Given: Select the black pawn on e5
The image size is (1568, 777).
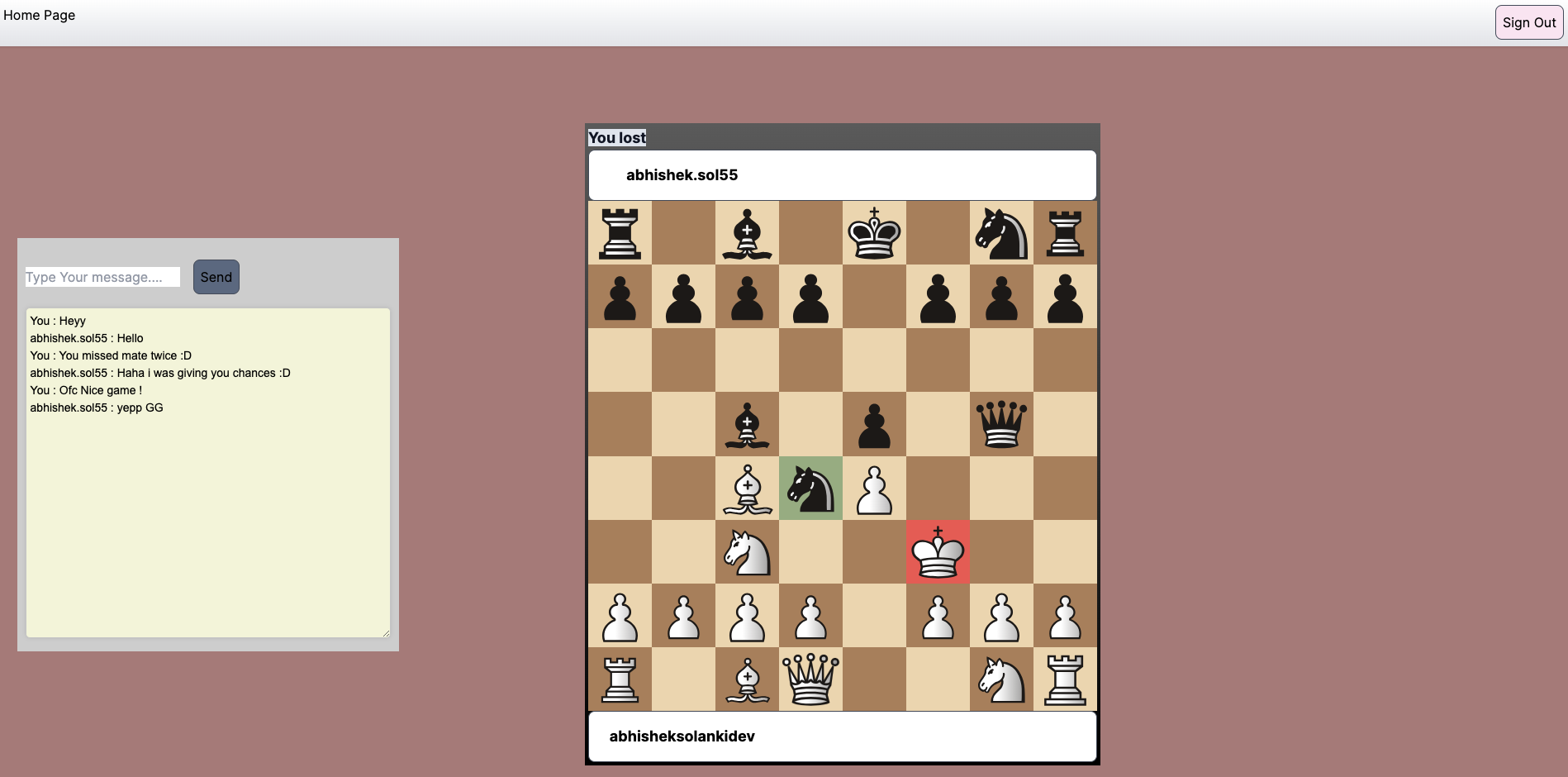Looking at the screenshot, I should click(874, 424).
